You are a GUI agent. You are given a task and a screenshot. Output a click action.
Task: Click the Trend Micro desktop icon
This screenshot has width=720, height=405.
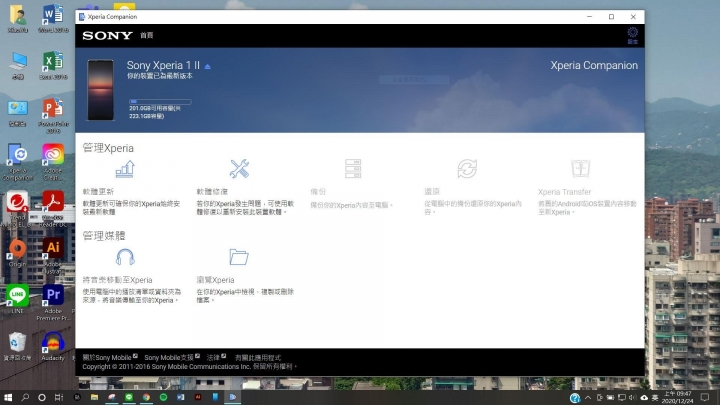(x=17, y=209)
